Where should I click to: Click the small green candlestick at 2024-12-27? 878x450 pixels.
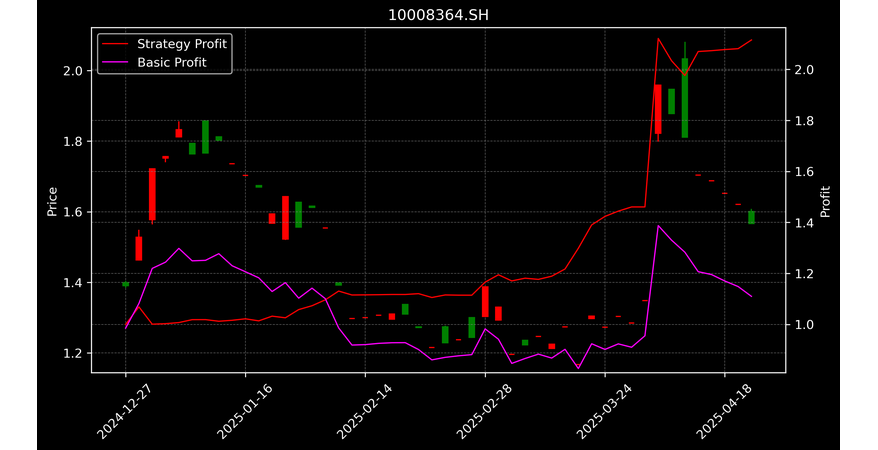pos(125,284)
